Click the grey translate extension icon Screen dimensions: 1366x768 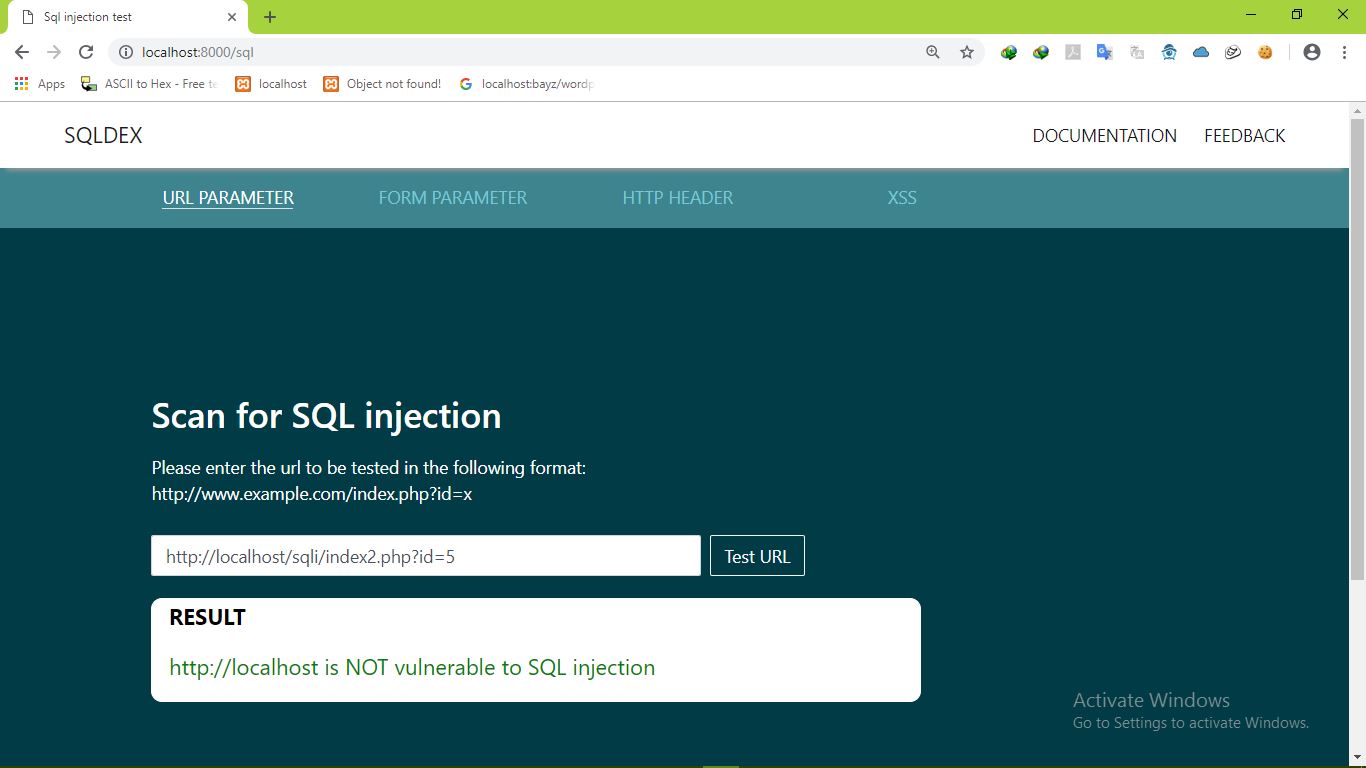click(1137, 52)
